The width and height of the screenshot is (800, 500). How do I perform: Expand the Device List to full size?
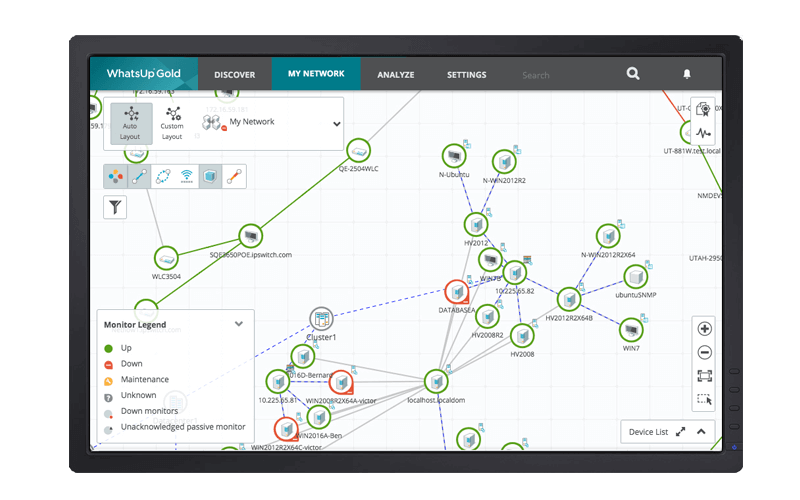point(680,432)
